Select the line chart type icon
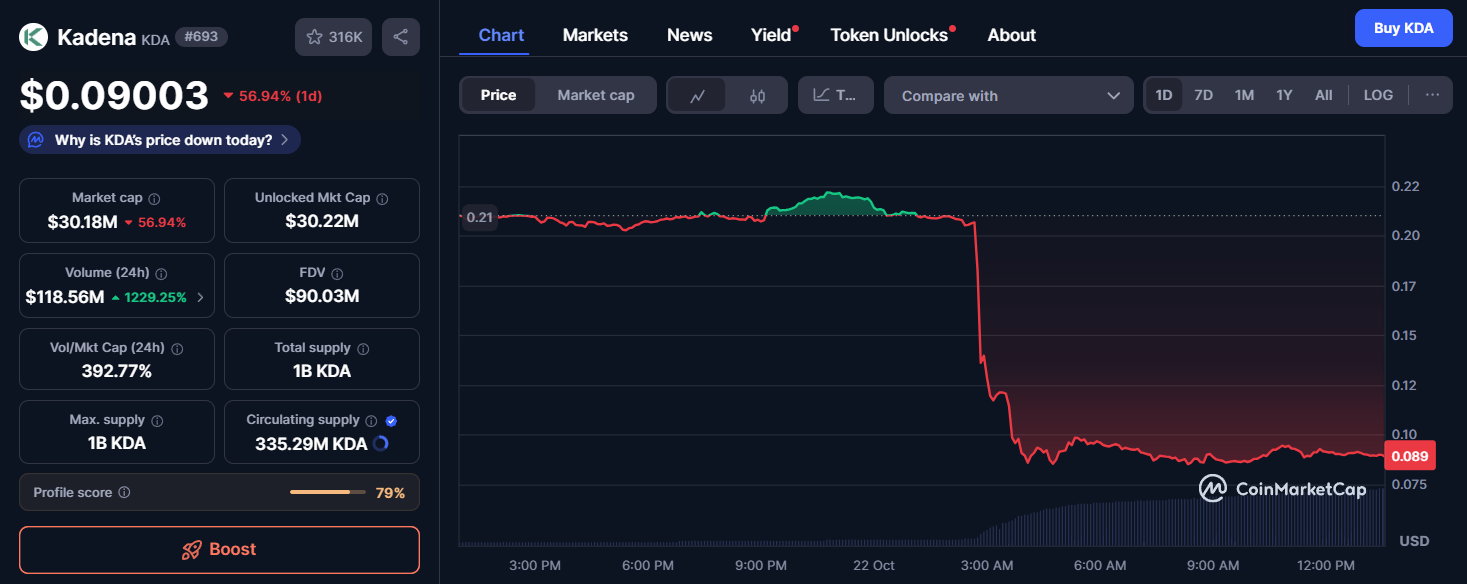The height and width of the screenshot is (584, 1467). [698, 96]
